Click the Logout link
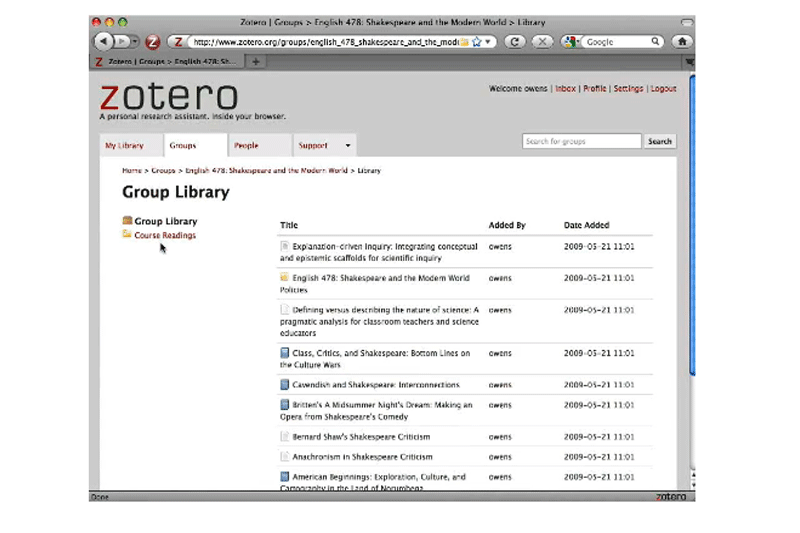The image size is (800, 533). pos(663,88)
